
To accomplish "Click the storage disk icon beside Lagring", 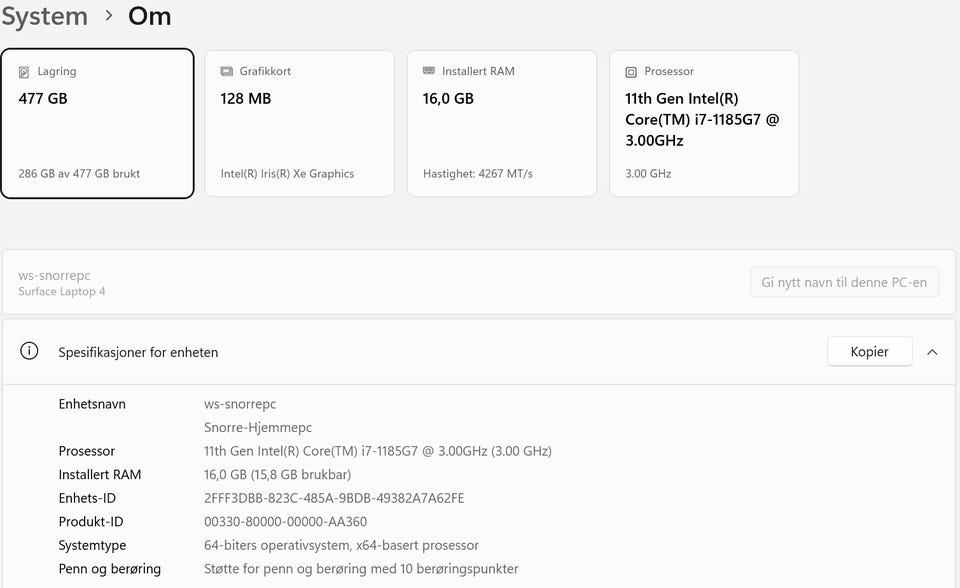I will 24,72.
